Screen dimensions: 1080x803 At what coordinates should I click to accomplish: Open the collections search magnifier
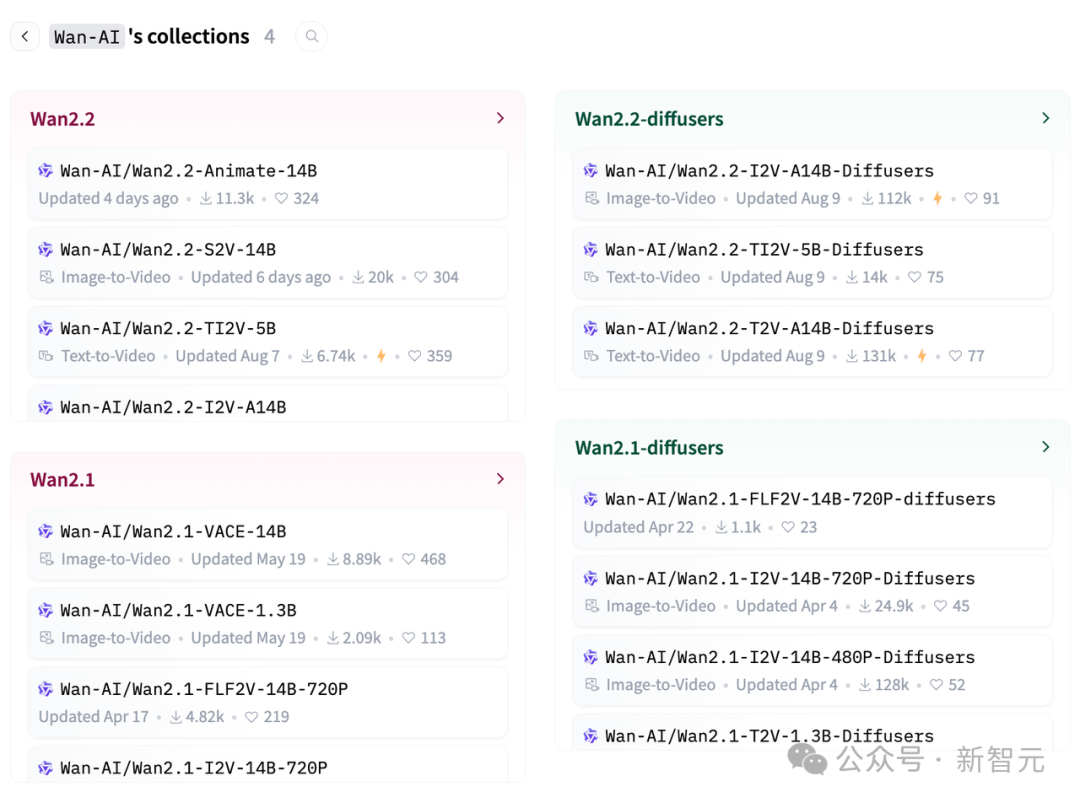tap(311, 36)
